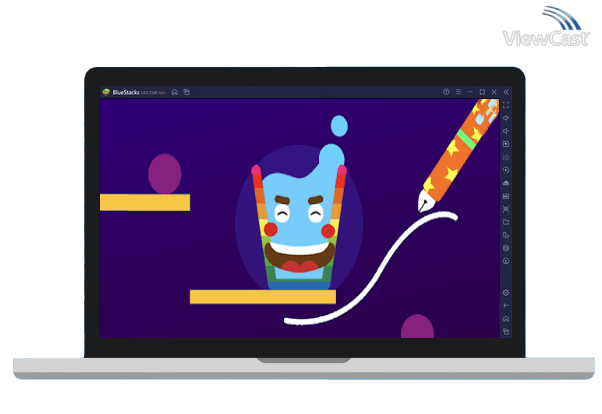The width and height of the screenshot is (602, 414).
Task: Click the boxed play icon in sidebar
Action: [506, 144]
